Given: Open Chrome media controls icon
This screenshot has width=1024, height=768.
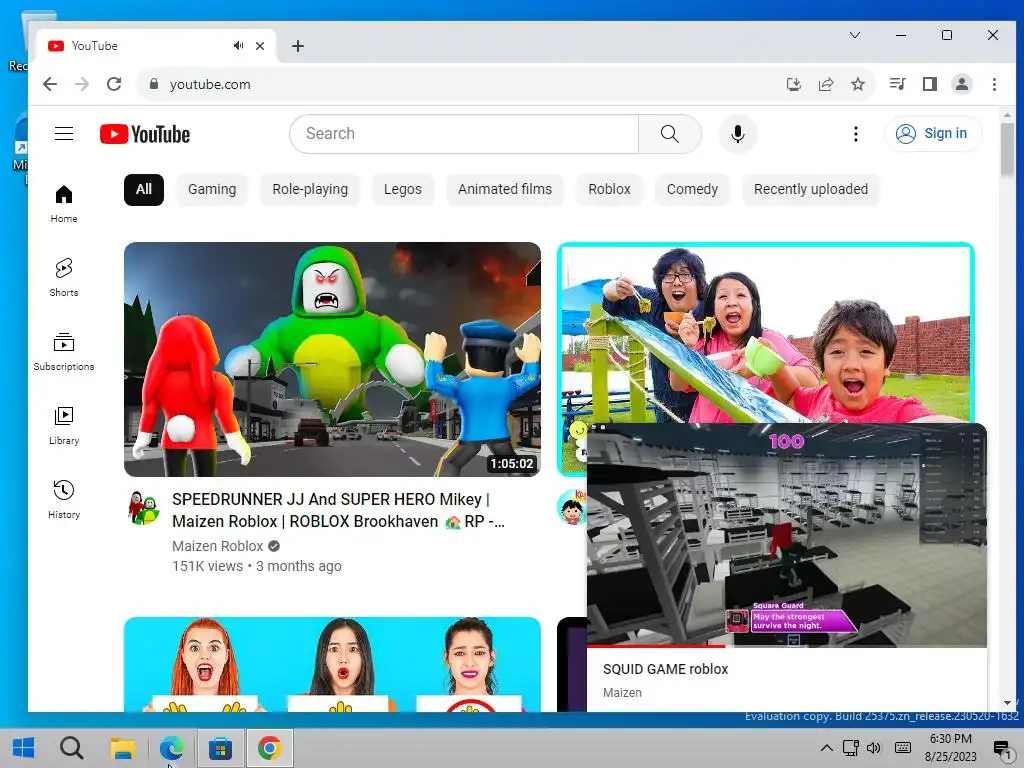Looking at the screenshot, I should (897, 84).
